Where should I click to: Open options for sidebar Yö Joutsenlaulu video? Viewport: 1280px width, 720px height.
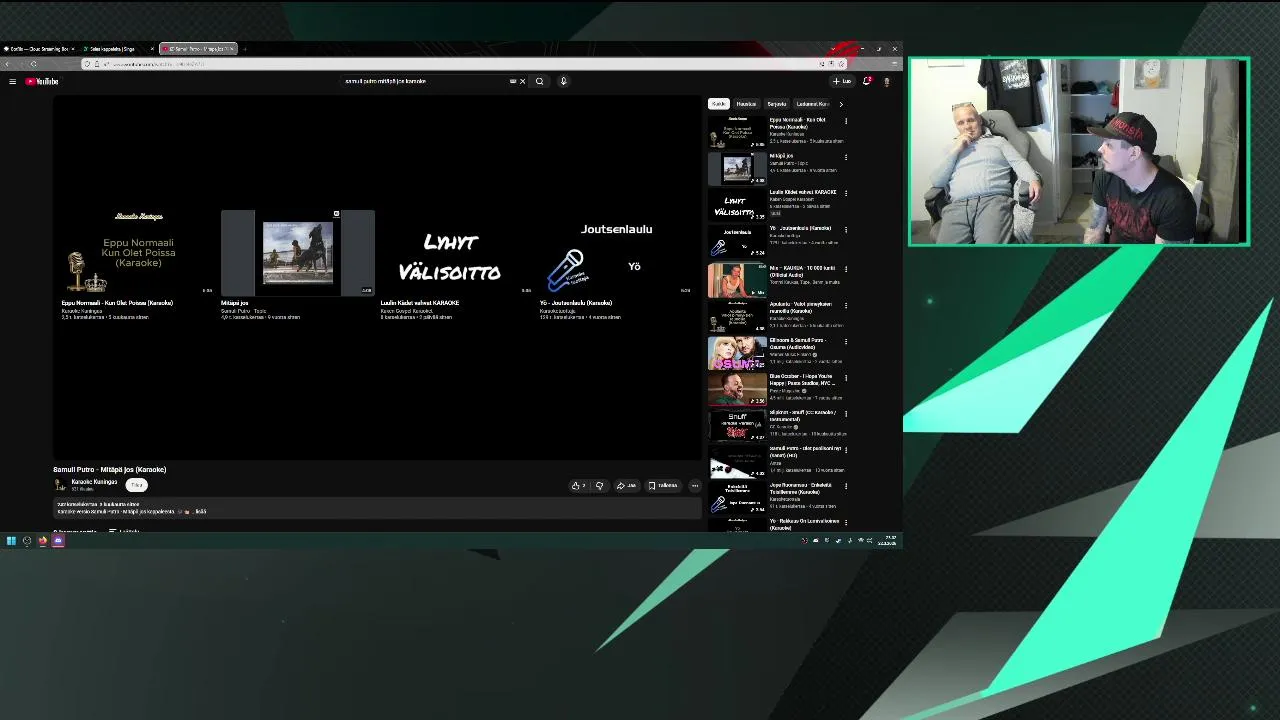pyautogui.click(x=846, y=229)
